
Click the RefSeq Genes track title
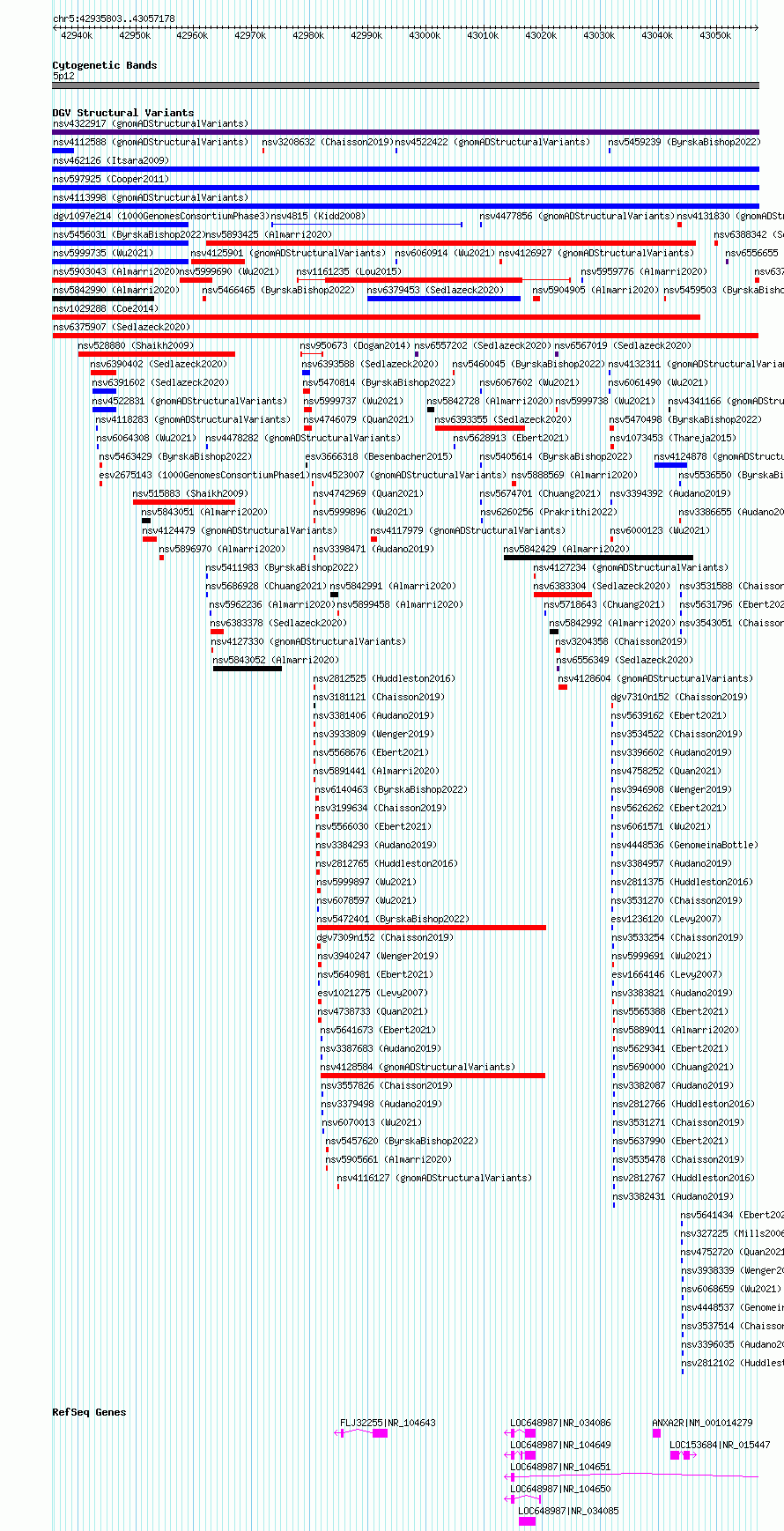click(89, 1412)
